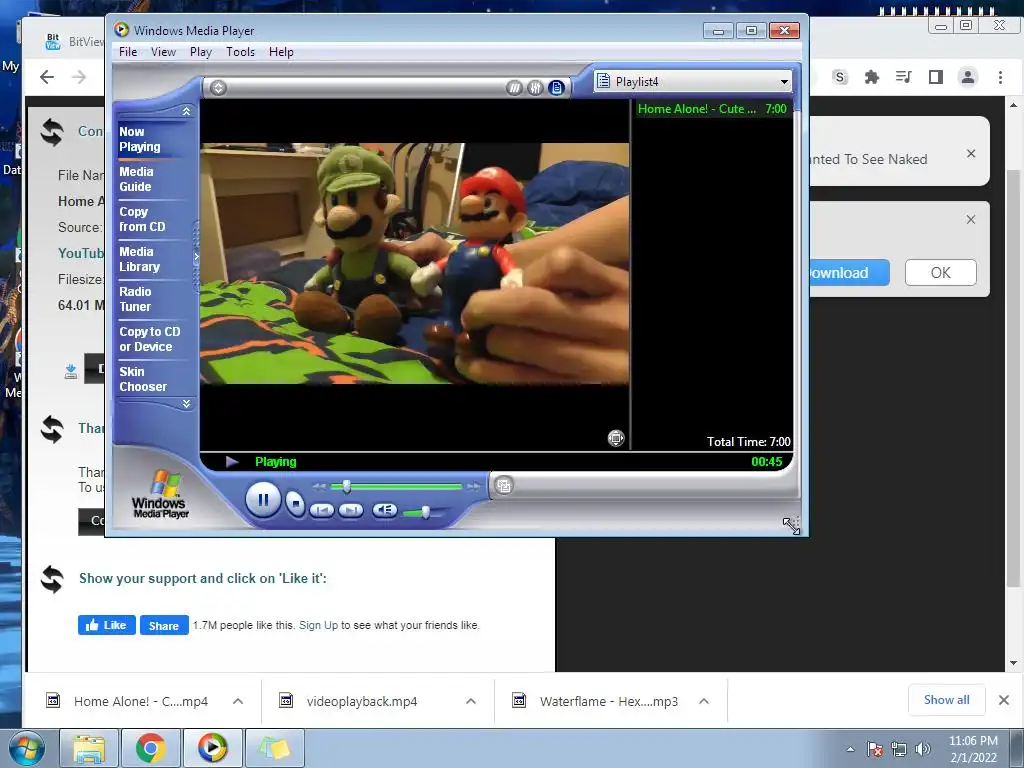Click the blue Download button in the browser
This screenshot has height=768, width=1024.
pyautogui.click(x=849, y=272)
